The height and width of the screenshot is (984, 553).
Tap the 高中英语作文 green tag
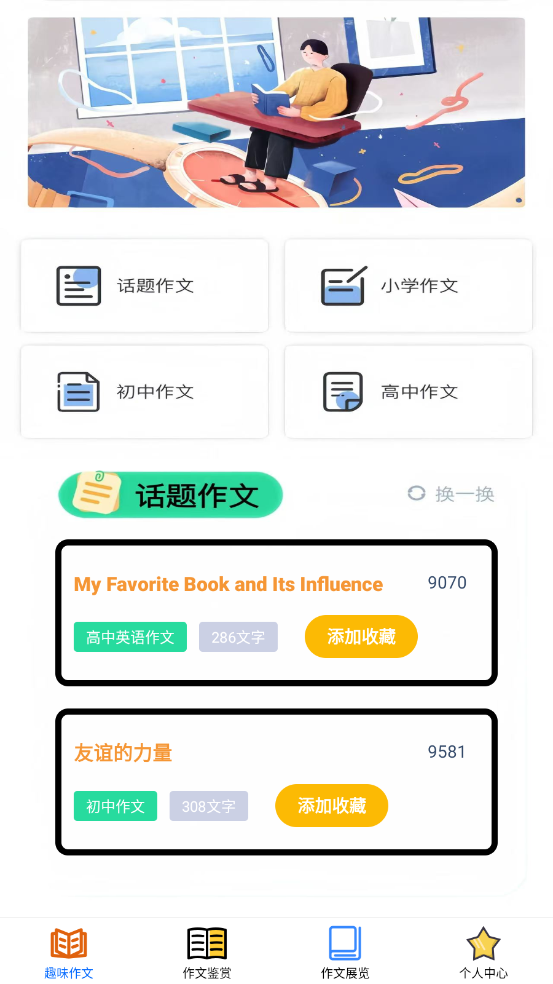131,637
